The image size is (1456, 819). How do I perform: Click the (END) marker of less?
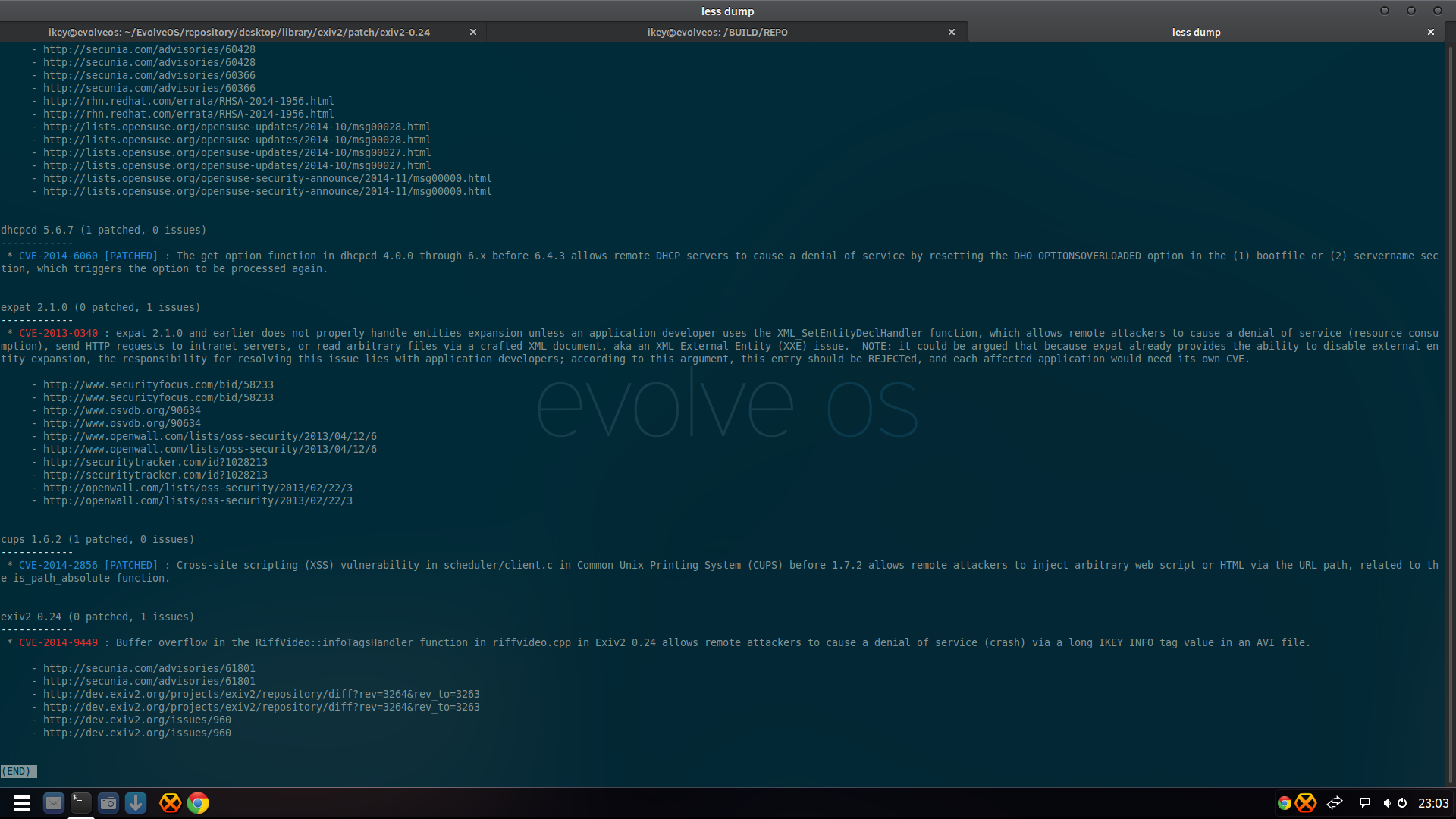coord(18,771)
